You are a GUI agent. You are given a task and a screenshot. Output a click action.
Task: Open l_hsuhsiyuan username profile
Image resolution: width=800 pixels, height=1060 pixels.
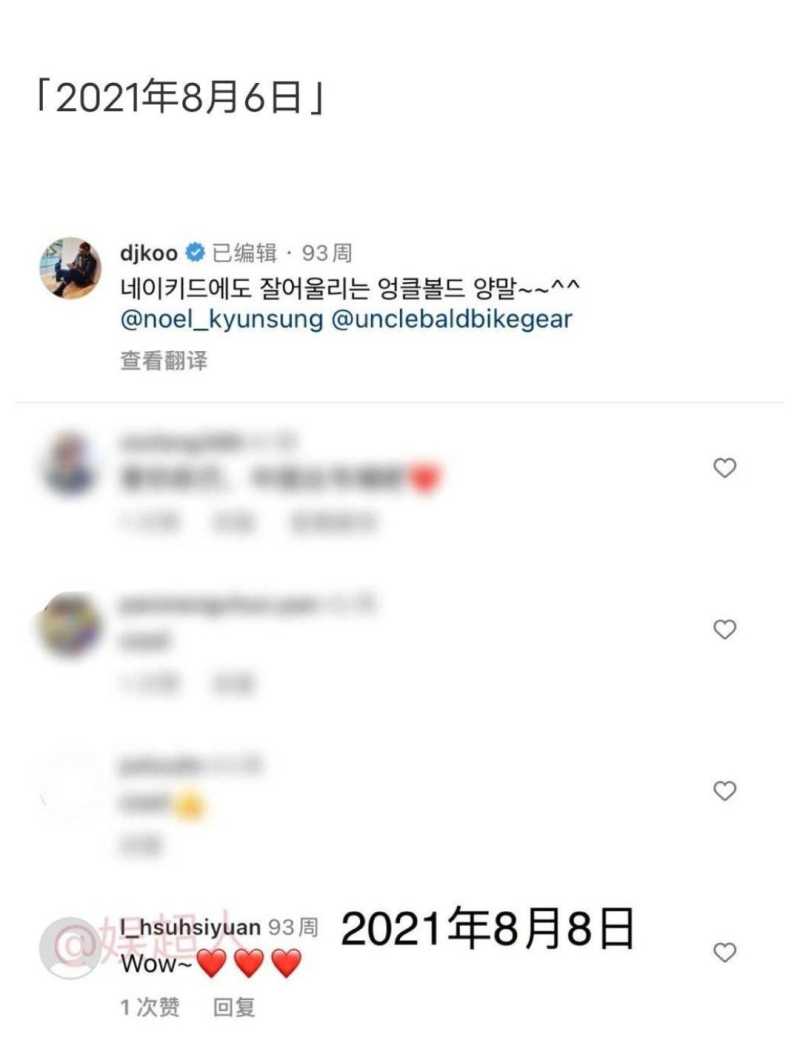191,927
